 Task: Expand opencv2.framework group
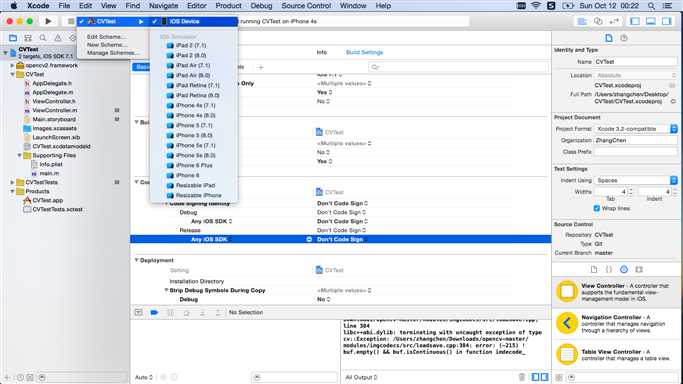pyautogui.click(x=13, y=65)
